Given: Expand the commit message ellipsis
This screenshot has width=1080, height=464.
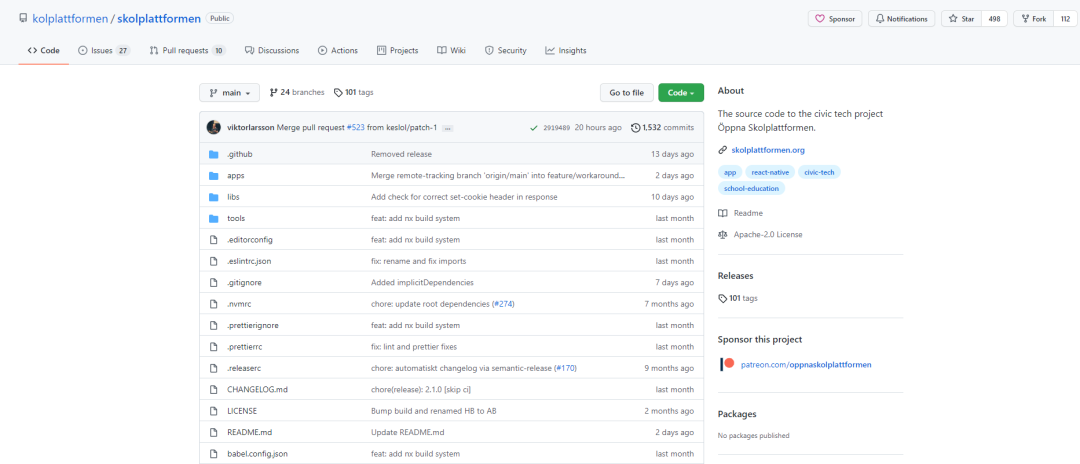Looking at the screenshot, I should pyautogui.click(x=448, y=128).
